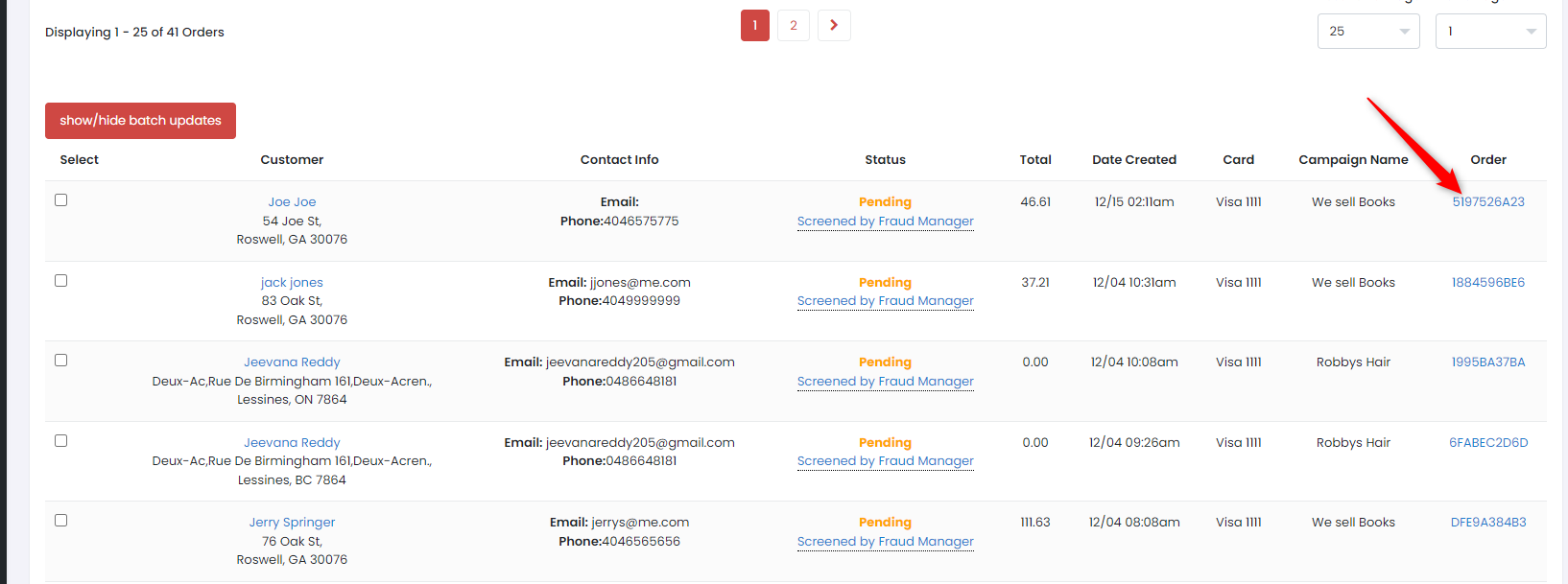Select current page 1 button
Viewport: 1568px width, 584px height.
755,25
